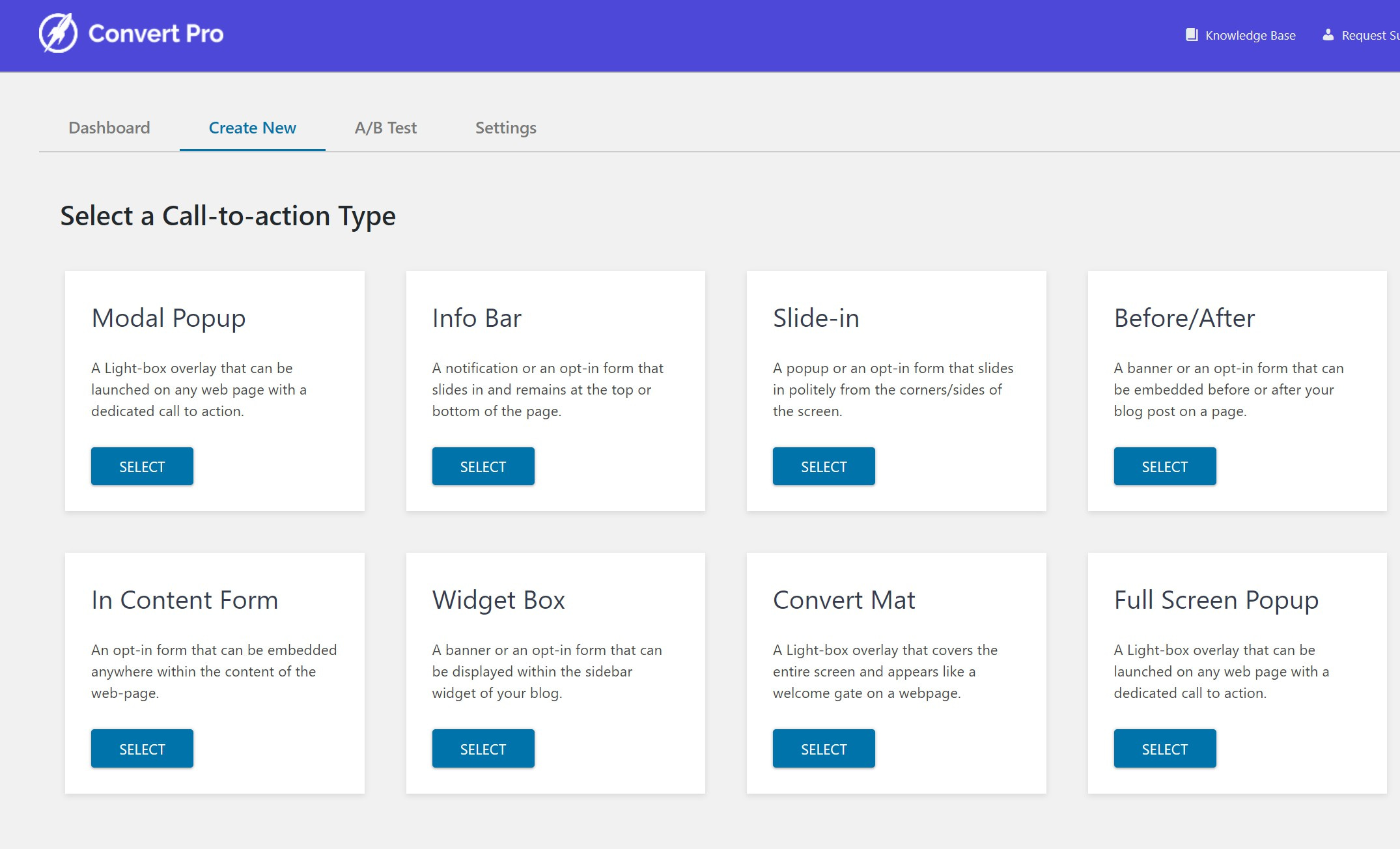Switch to the Create New tab
Screen dimensions: 1400x849
coord(252,128)
